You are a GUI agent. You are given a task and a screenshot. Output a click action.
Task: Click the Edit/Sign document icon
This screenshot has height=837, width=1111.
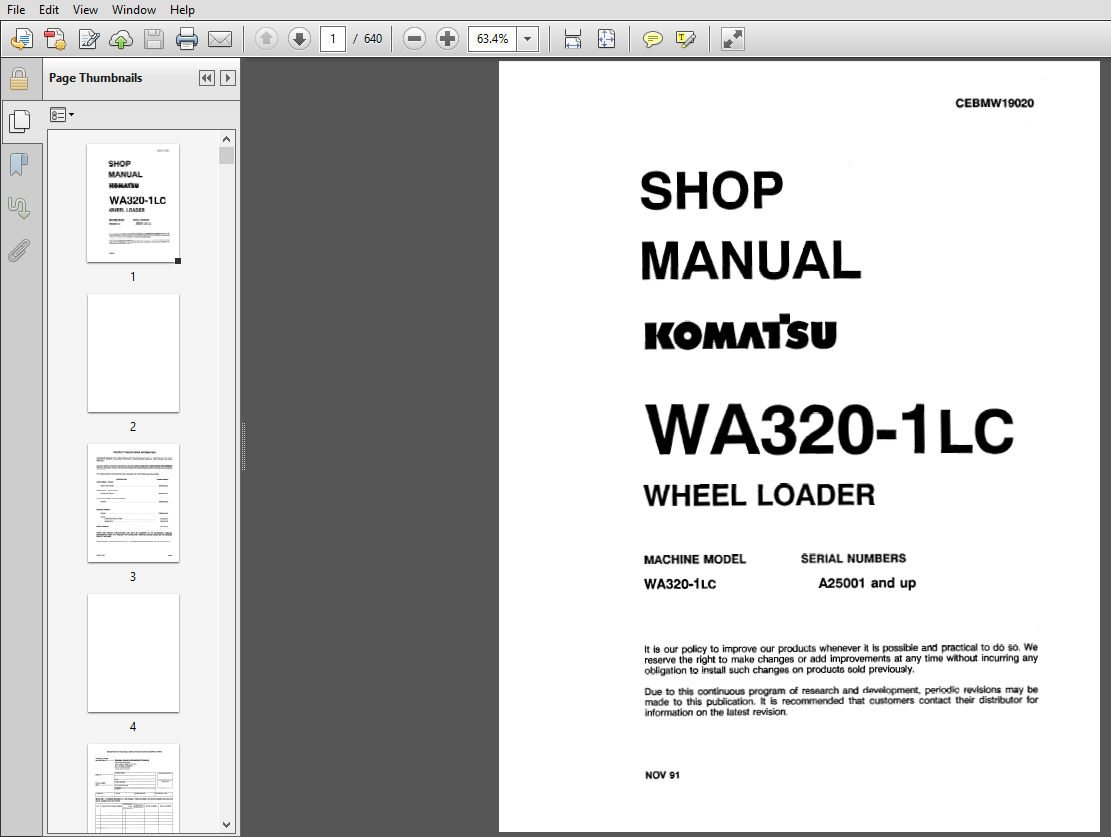(x=89, y=39)
